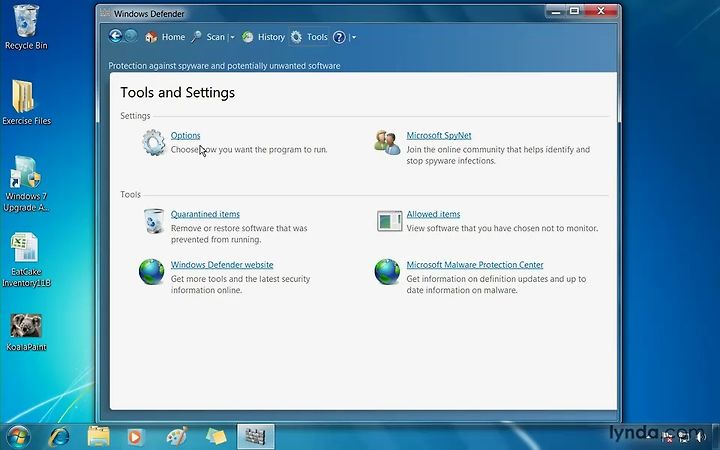Expand the Scan options dropdown arrow
Screen dimensions: 720x450
[232, 37]
